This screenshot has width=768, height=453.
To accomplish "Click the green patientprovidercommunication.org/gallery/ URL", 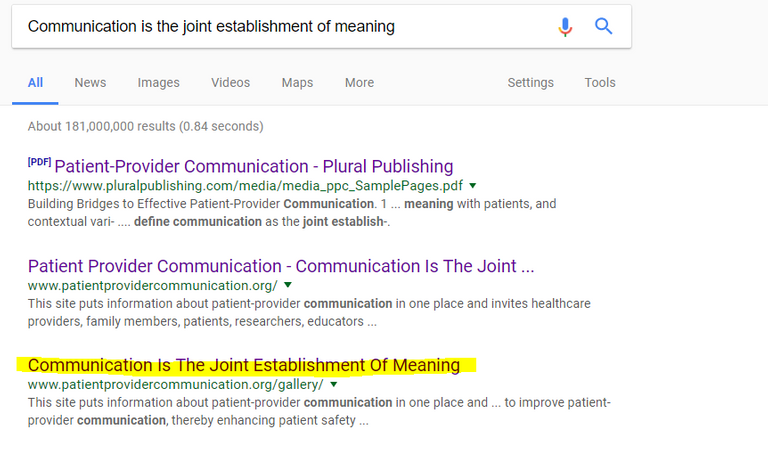I will 175,385.
